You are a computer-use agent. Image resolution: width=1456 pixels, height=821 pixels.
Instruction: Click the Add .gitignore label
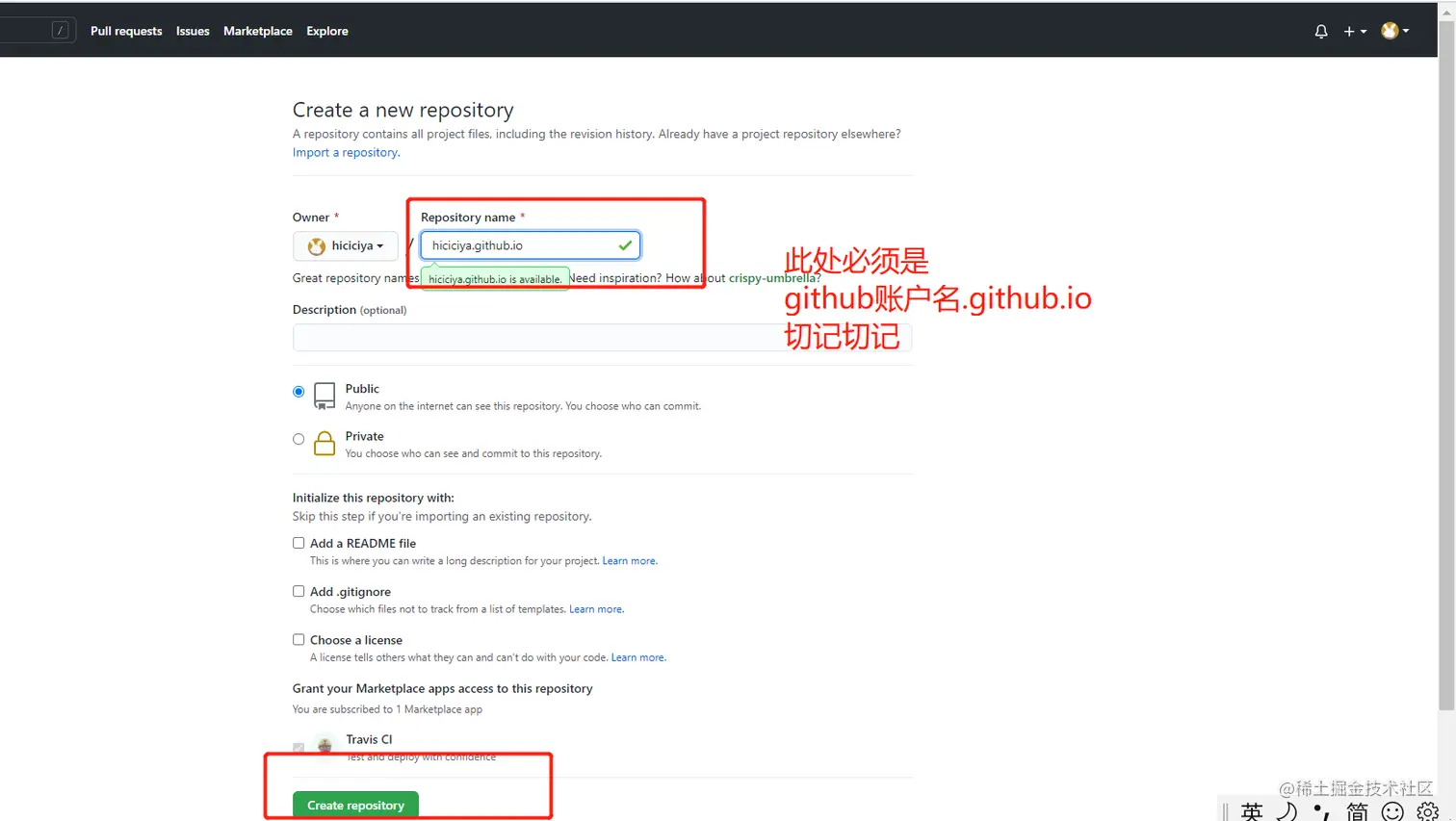click(351, 592)
